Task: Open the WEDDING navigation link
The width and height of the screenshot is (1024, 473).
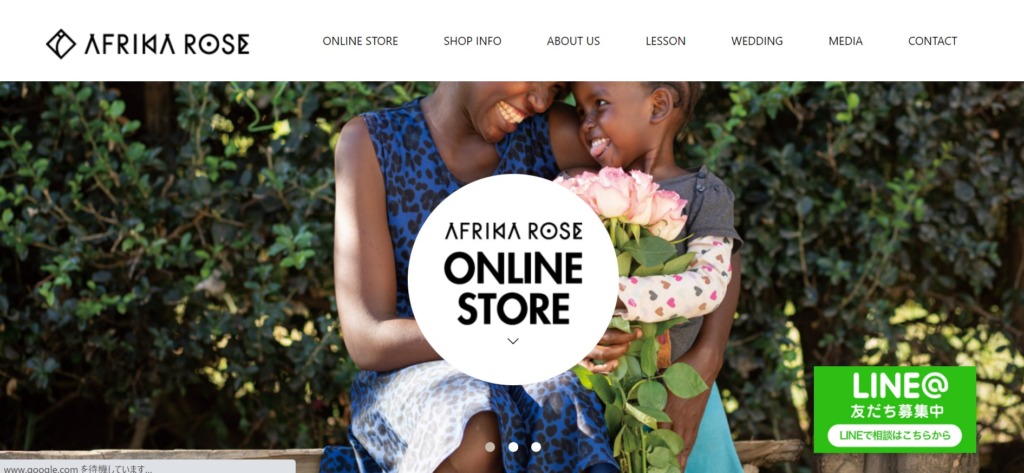Action: click(757, 41)
